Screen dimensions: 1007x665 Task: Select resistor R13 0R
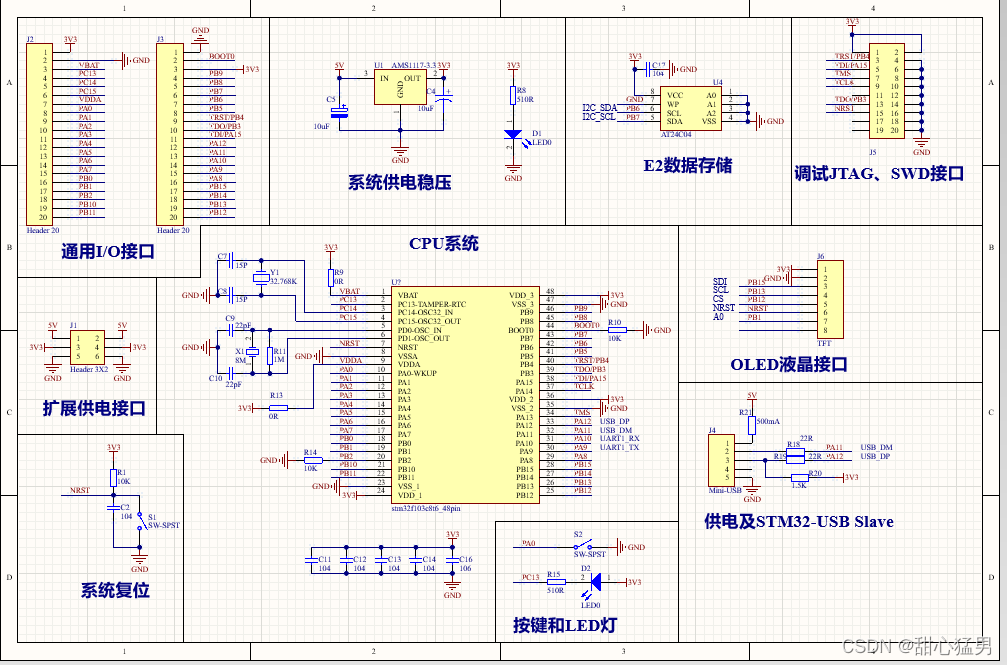coord(278,408)
